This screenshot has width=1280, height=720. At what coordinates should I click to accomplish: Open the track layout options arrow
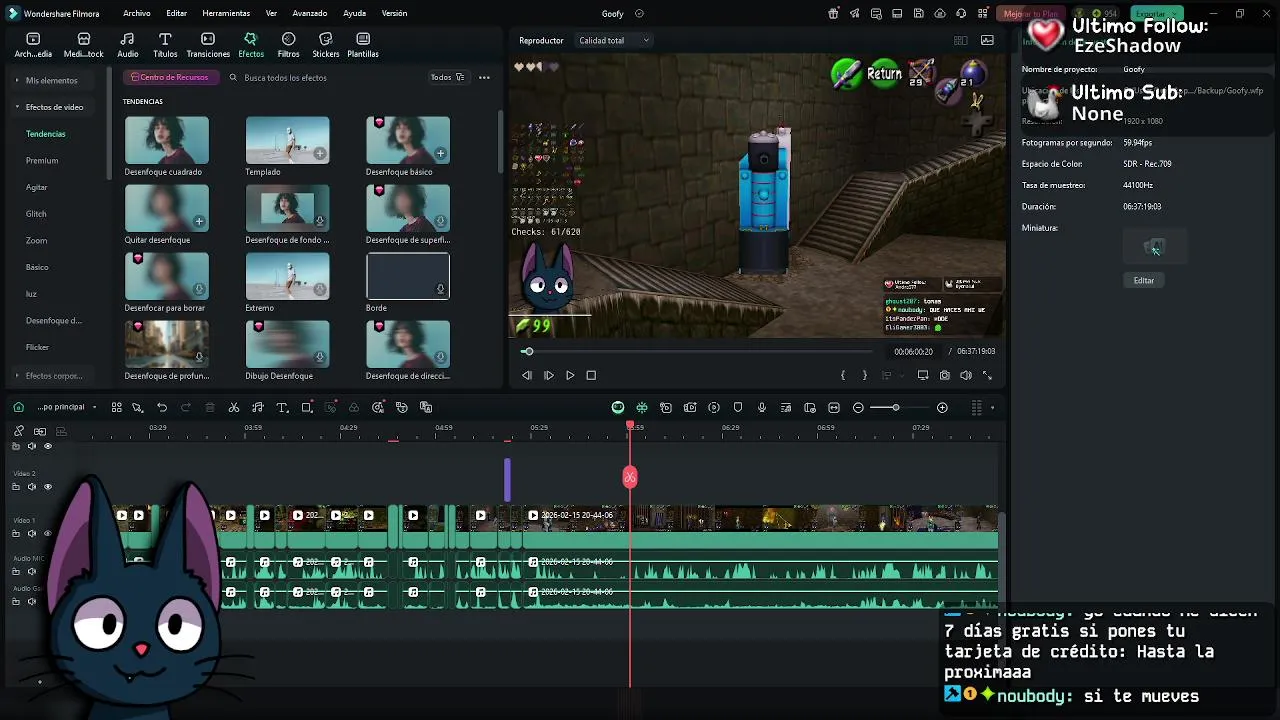992,407
